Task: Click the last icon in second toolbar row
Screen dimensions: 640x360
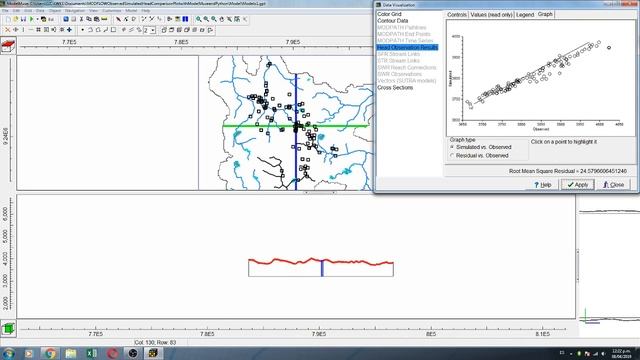Action: pyautogui.click(x=210, y=30)
